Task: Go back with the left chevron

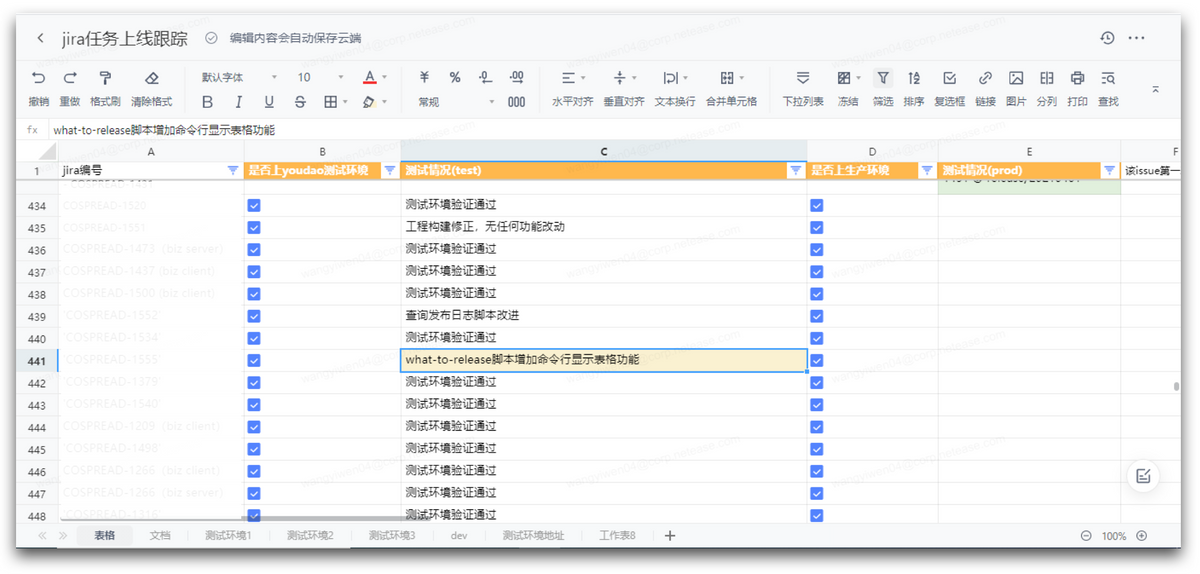Action: 40,38
